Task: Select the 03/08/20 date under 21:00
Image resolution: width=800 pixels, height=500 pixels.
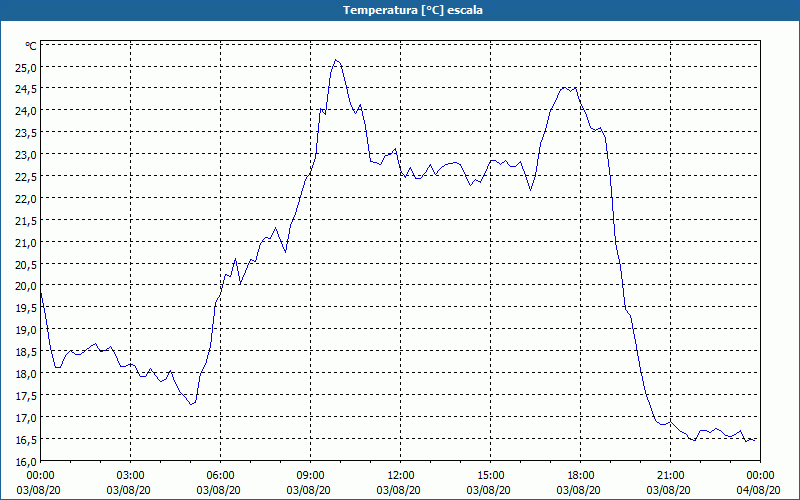Action: [668, 490]
